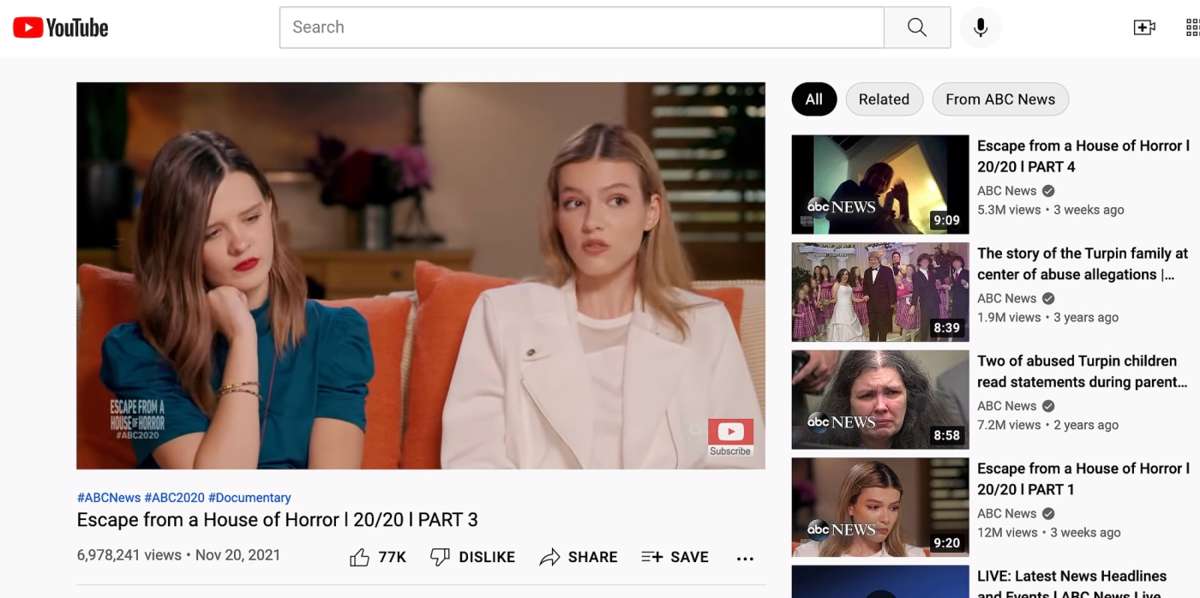The width and height of the screenshot is (1200, 598).
Task: Click the video player frame
Action: point(421,275)
